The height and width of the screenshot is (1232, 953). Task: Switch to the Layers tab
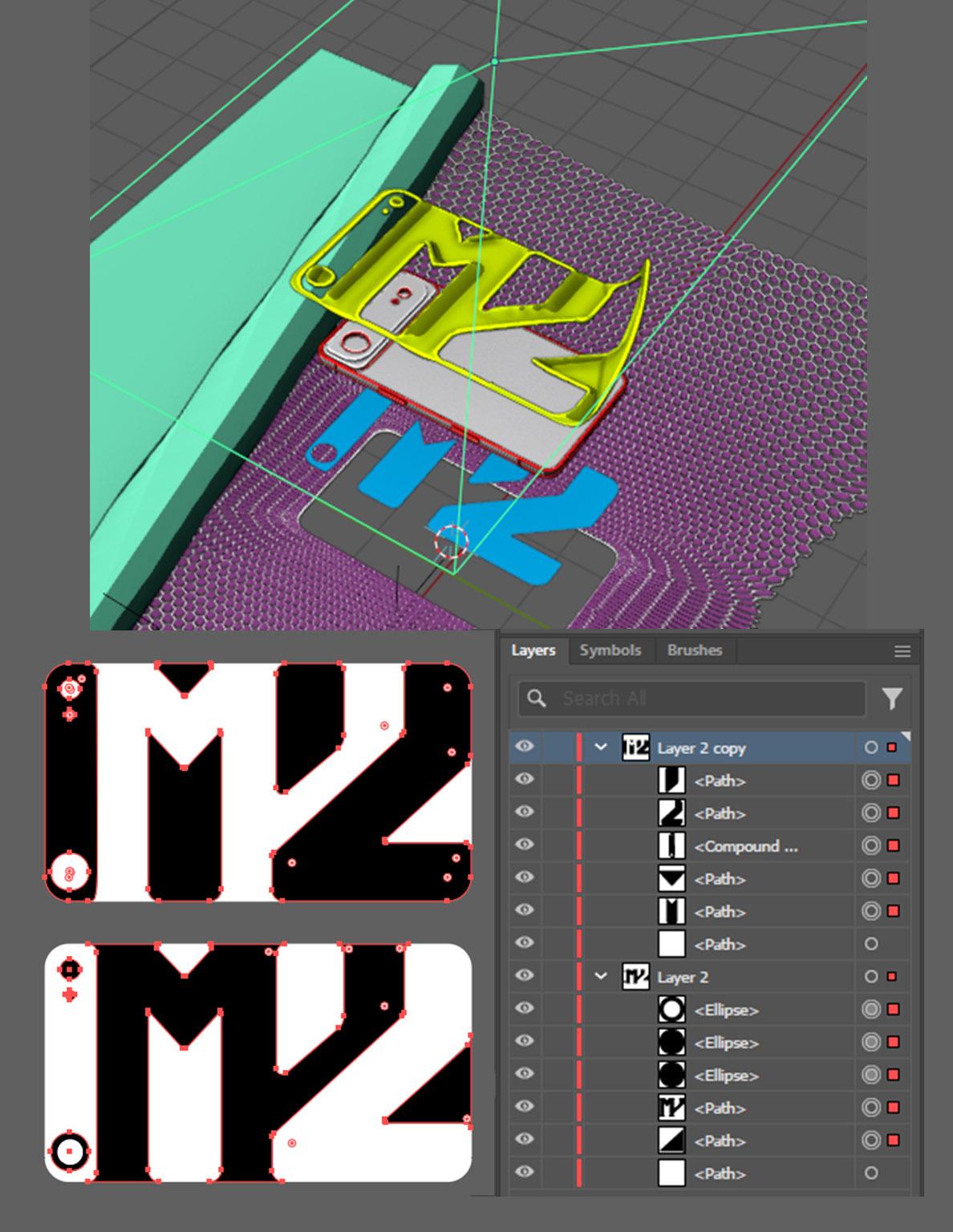(533, 650)
